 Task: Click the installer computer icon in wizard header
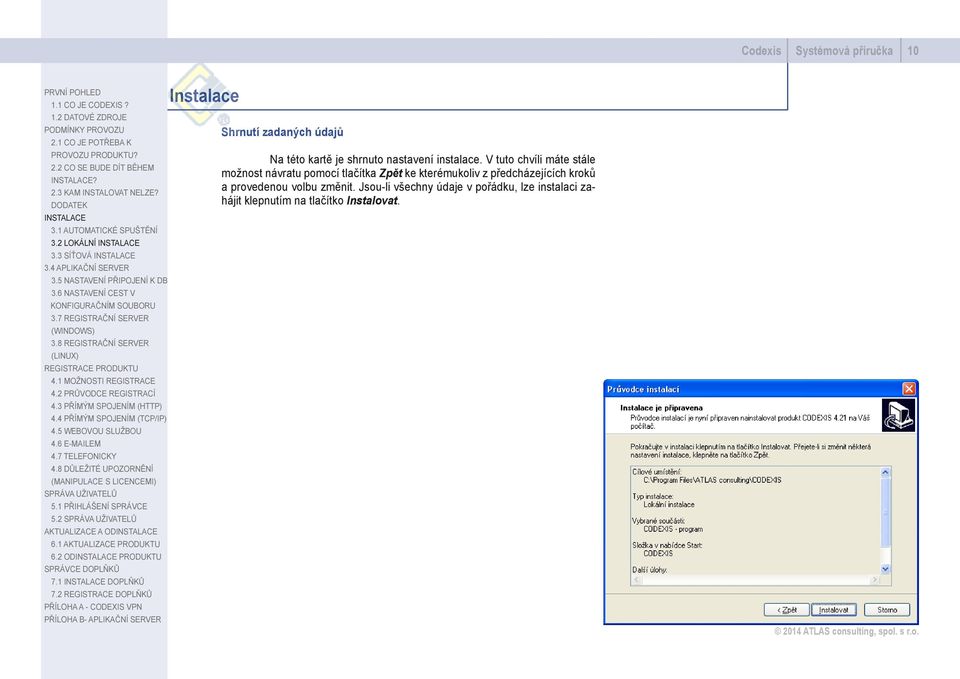pyautogui.click(x=898, y=415)
